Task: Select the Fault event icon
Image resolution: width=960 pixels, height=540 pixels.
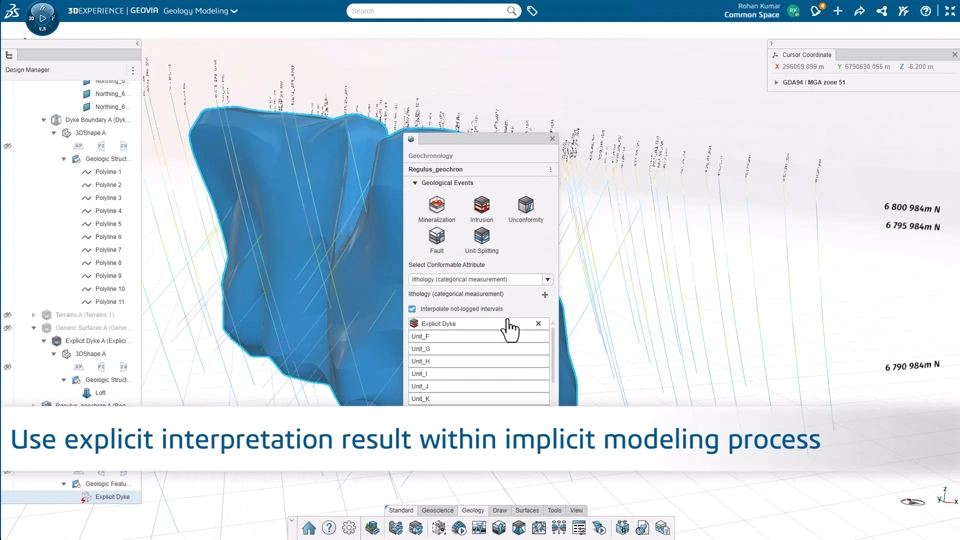Action: (x=437, y=236)
